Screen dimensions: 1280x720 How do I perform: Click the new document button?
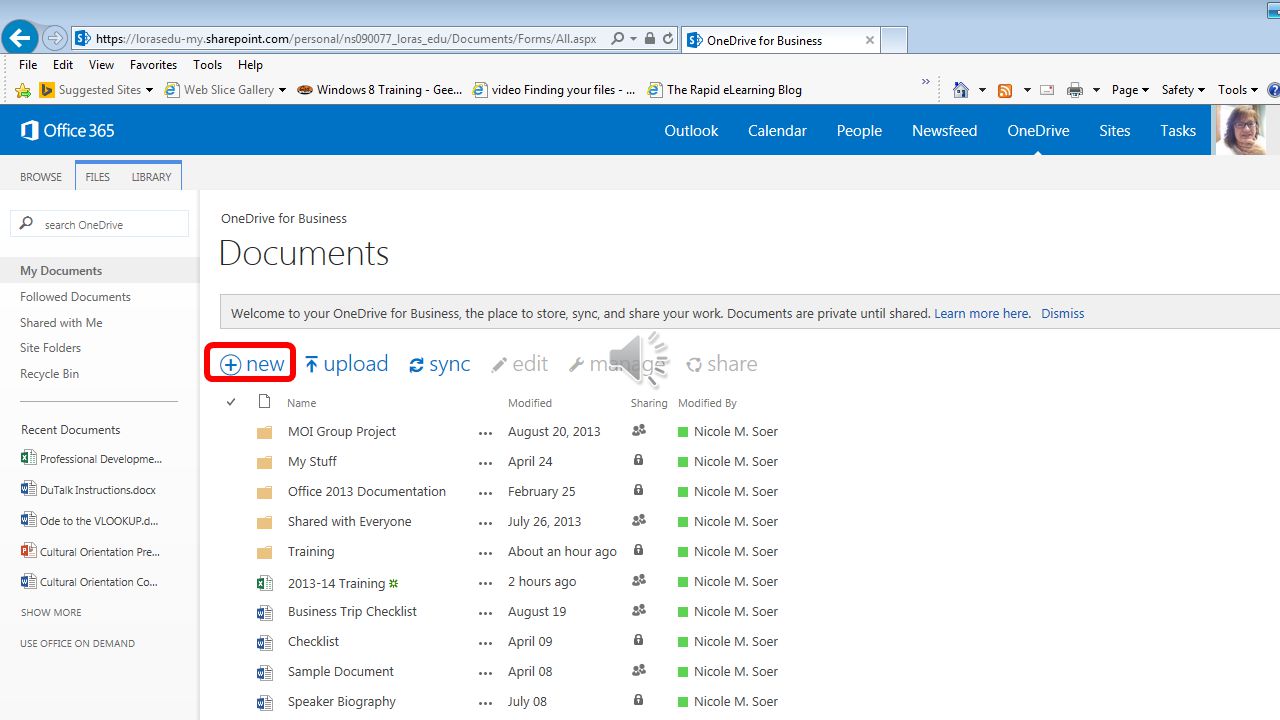(x=252, y=364)
